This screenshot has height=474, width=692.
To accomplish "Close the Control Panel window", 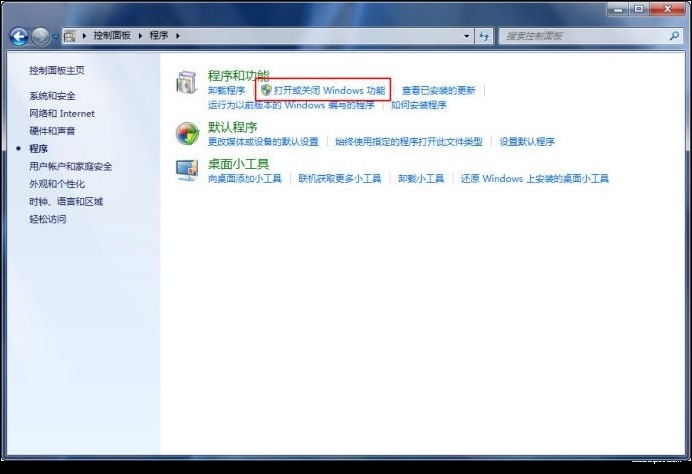I will point(667,9).
